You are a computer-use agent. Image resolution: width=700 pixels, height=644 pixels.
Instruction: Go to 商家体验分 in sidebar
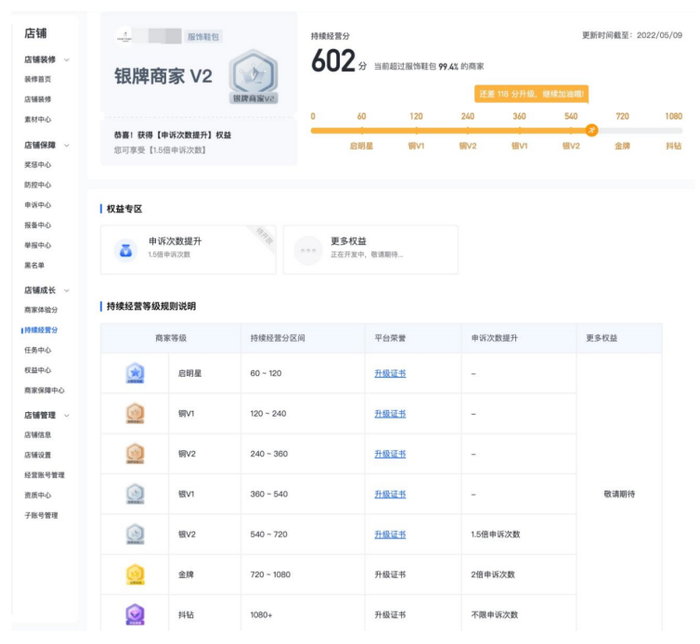41,310
